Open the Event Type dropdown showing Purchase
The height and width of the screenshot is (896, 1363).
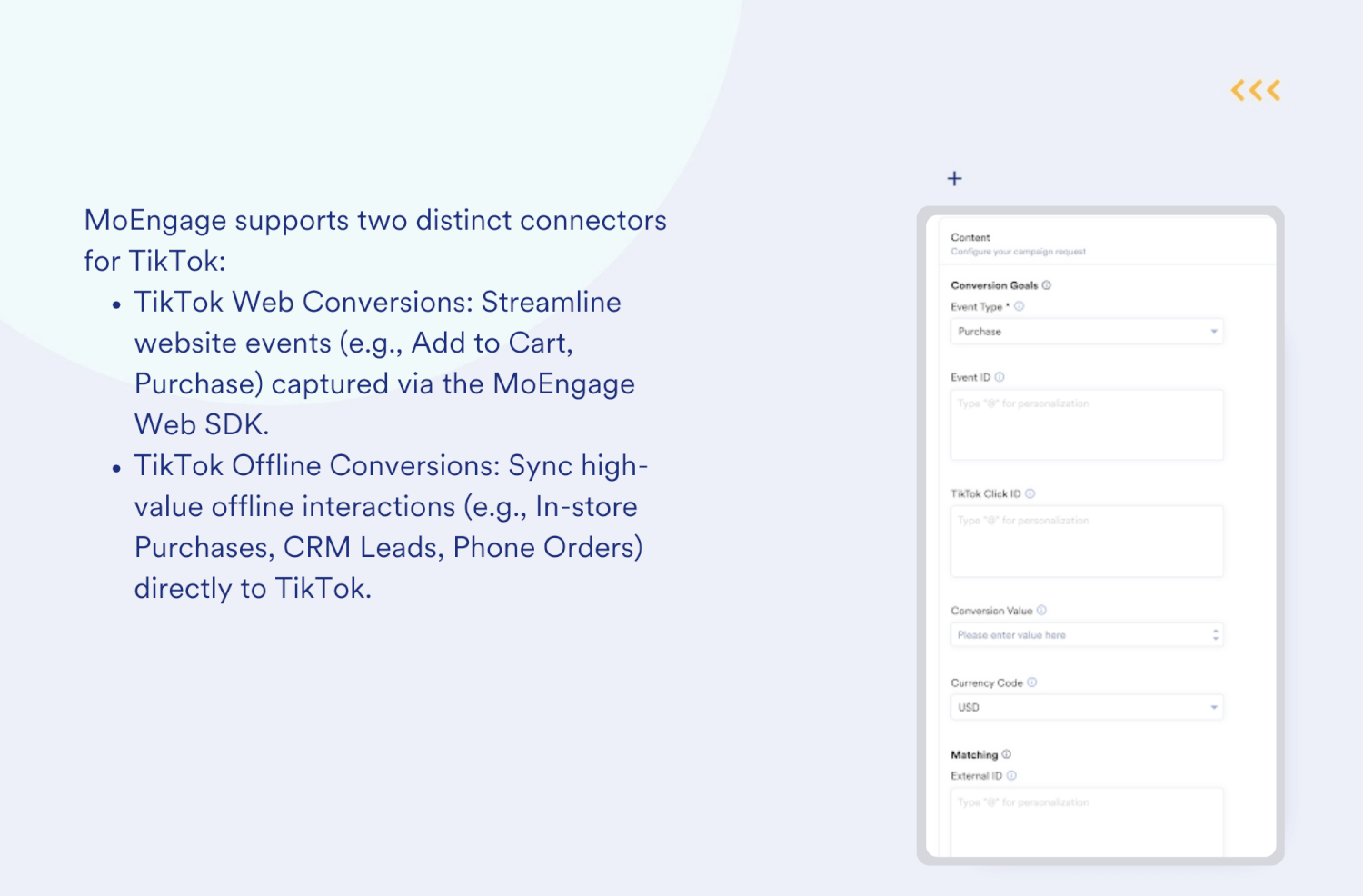(1087, 331)
